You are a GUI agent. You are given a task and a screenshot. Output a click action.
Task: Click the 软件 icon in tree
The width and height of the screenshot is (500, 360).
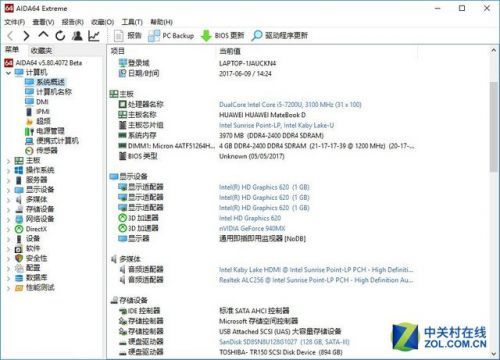(19, 249)
